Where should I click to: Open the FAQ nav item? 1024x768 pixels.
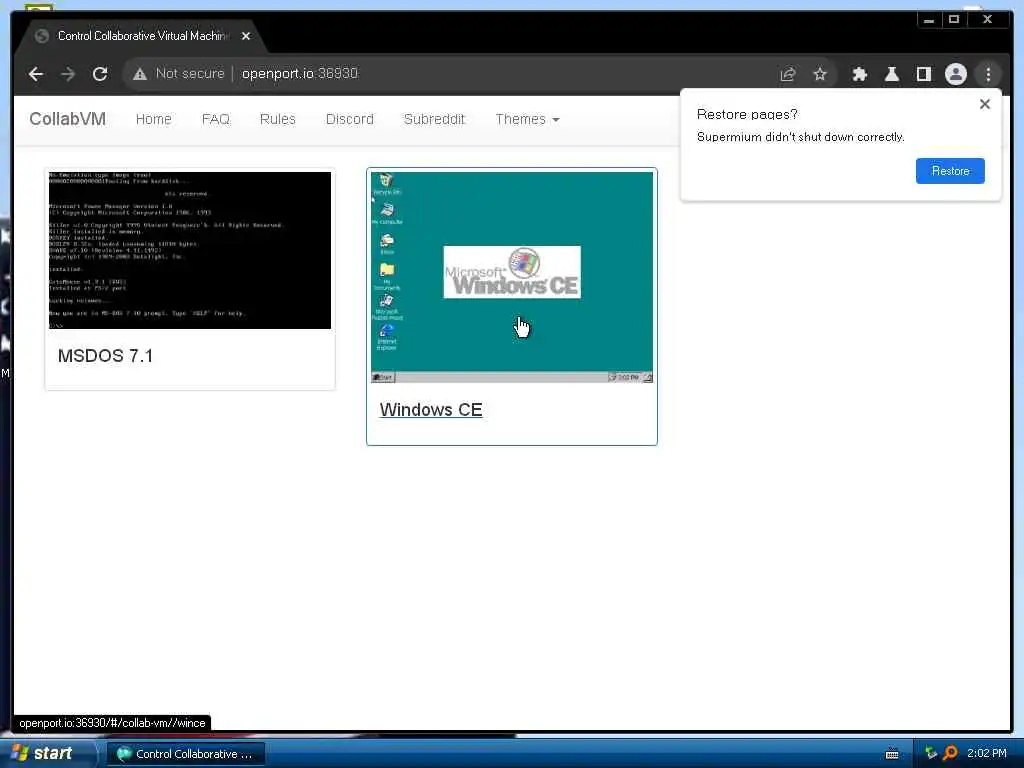coord(216,119)
